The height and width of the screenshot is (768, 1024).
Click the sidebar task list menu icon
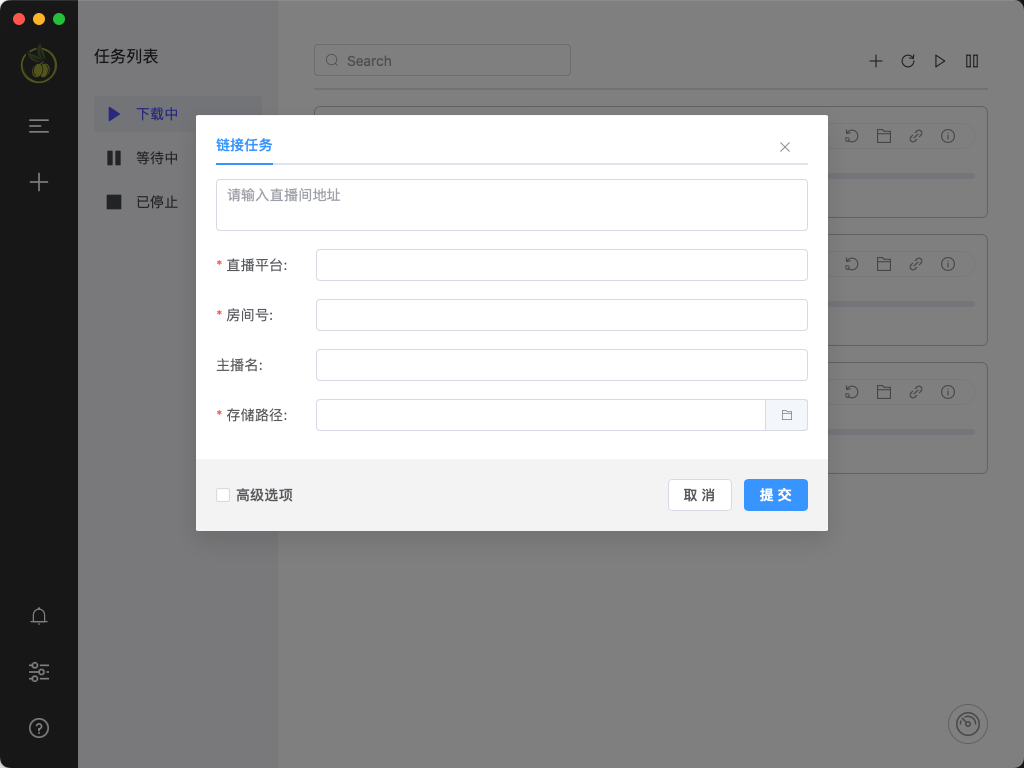[39, 126]
